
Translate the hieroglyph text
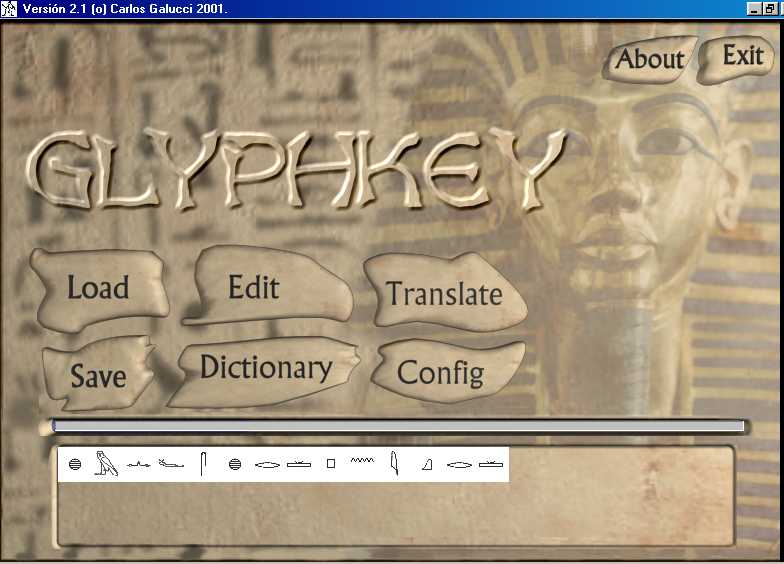pos(444,293)
